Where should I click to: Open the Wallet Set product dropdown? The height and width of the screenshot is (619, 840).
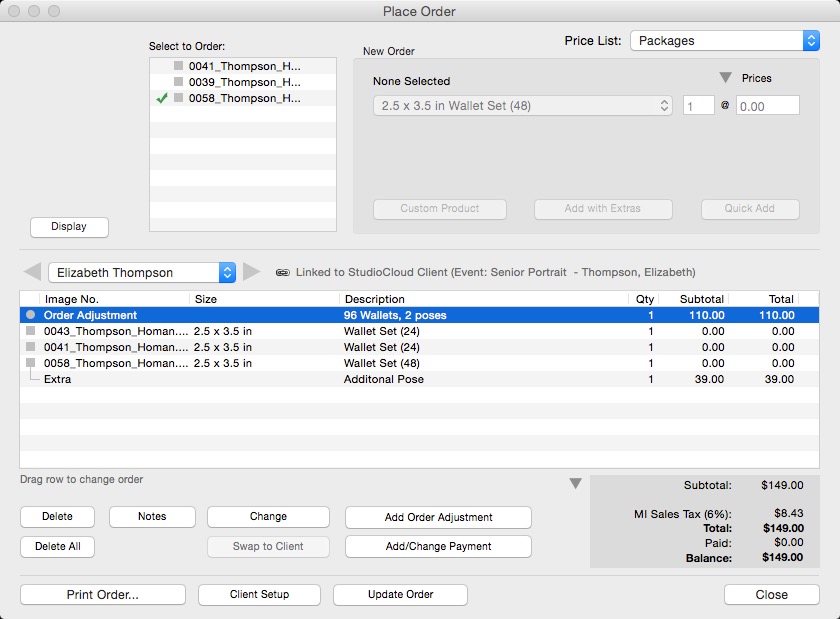tap(523, 106)
